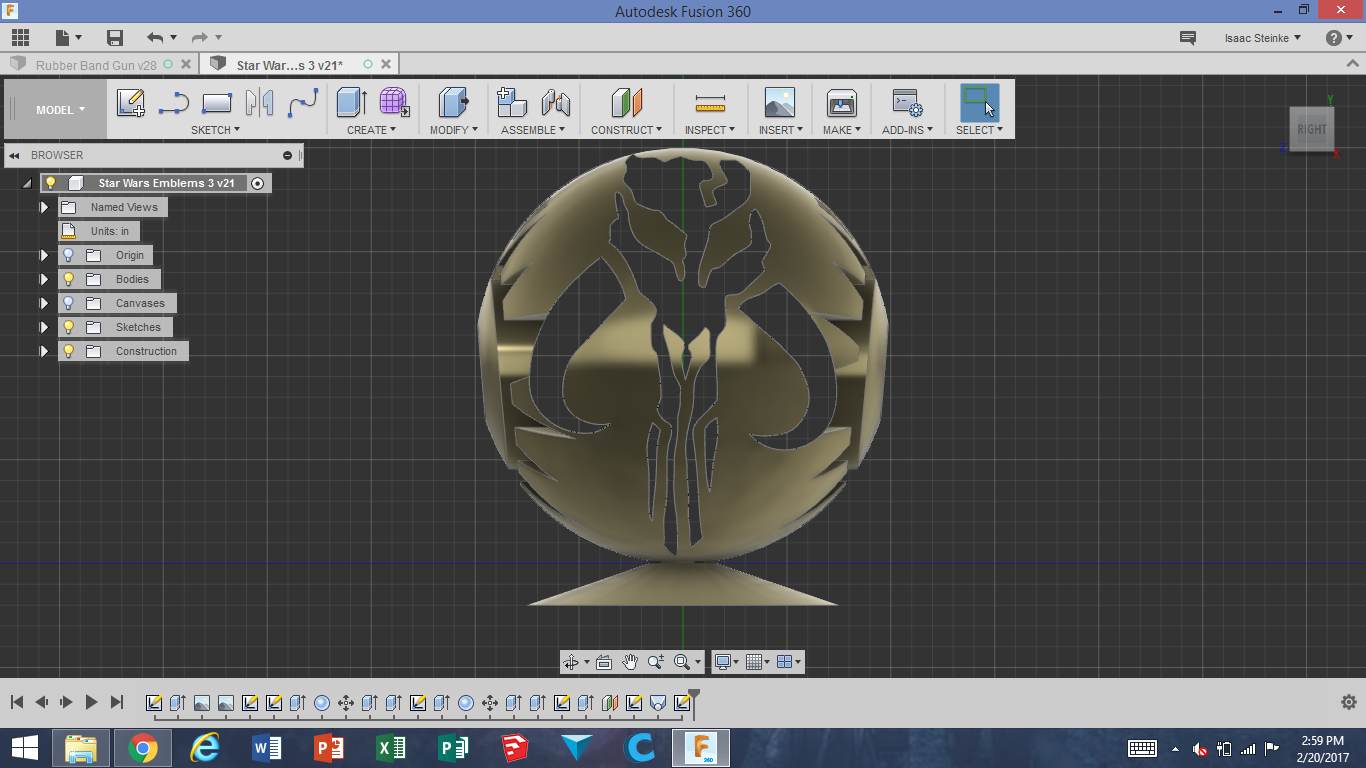Open the Scripts and Add-Ins icon
1366x768 pixels.
[x=907, y=102]
